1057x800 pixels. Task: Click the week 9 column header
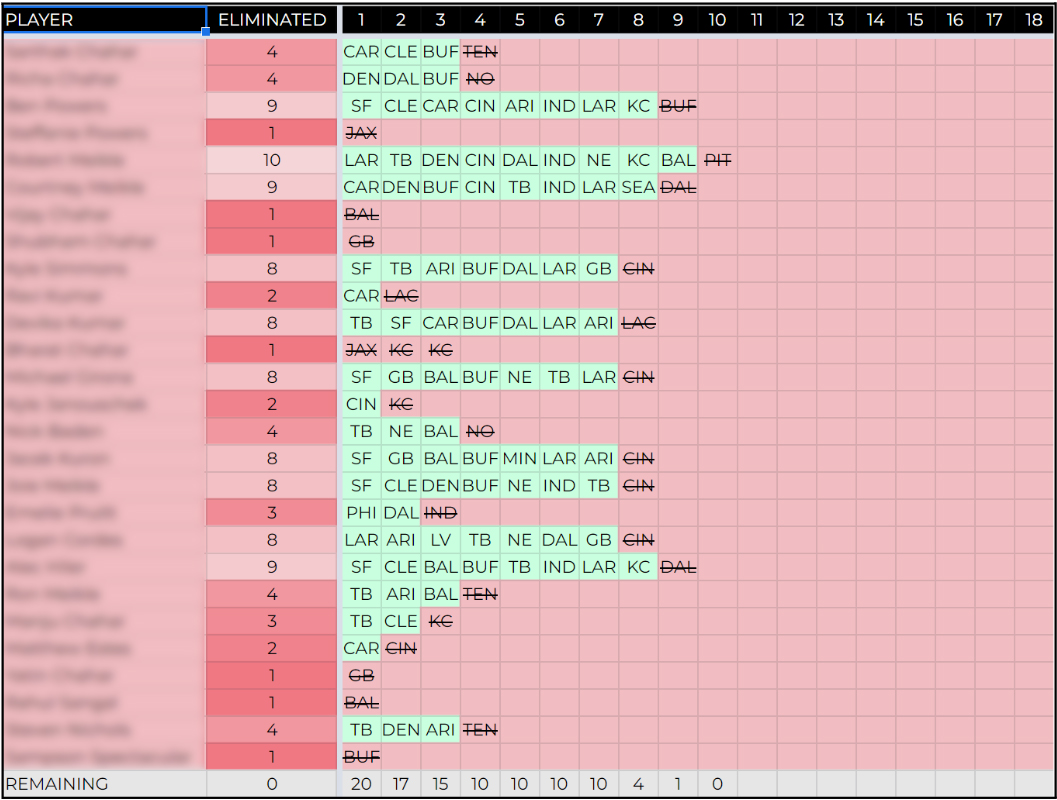pyautogui.click(x=678, y=20)
